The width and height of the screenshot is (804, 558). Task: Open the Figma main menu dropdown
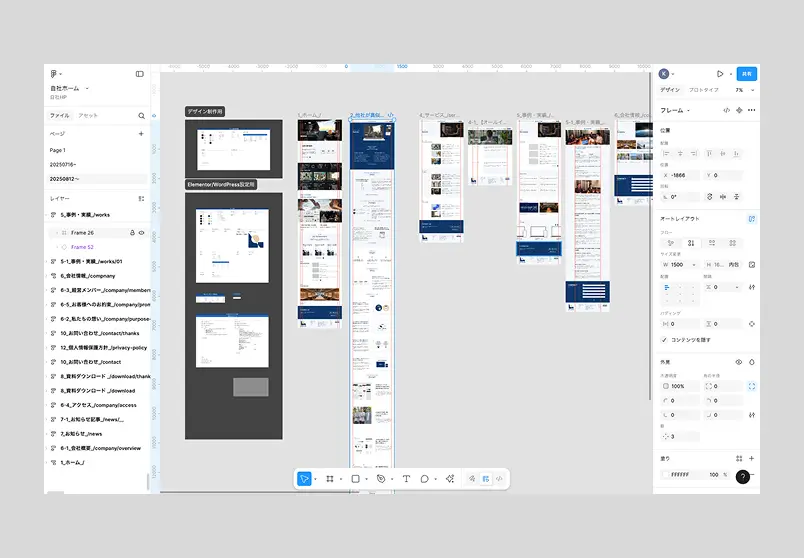56,74
